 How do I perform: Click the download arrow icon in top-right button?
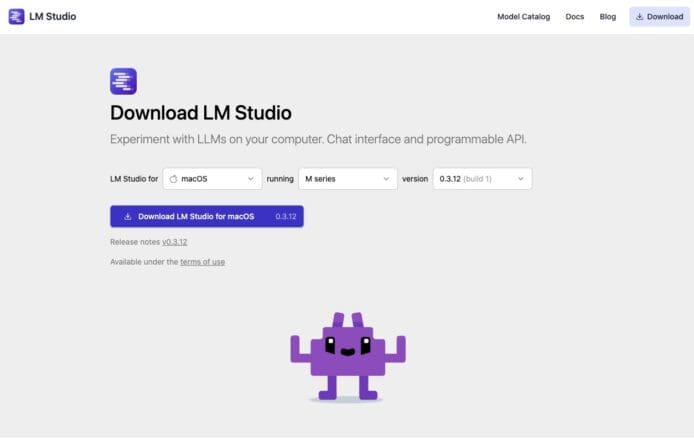pos(640,16)
